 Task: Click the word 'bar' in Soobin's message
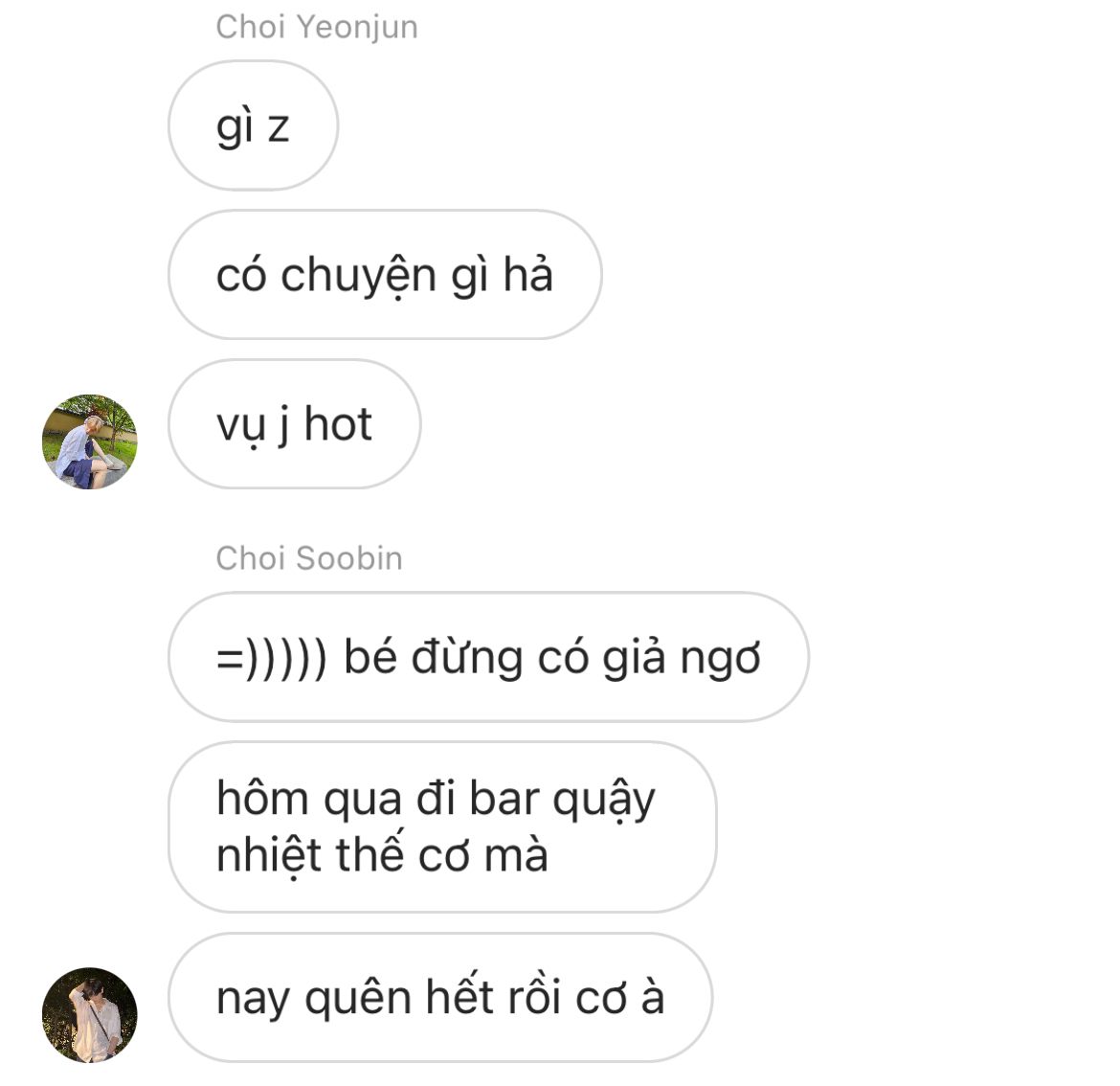click(x=504, y=798)
